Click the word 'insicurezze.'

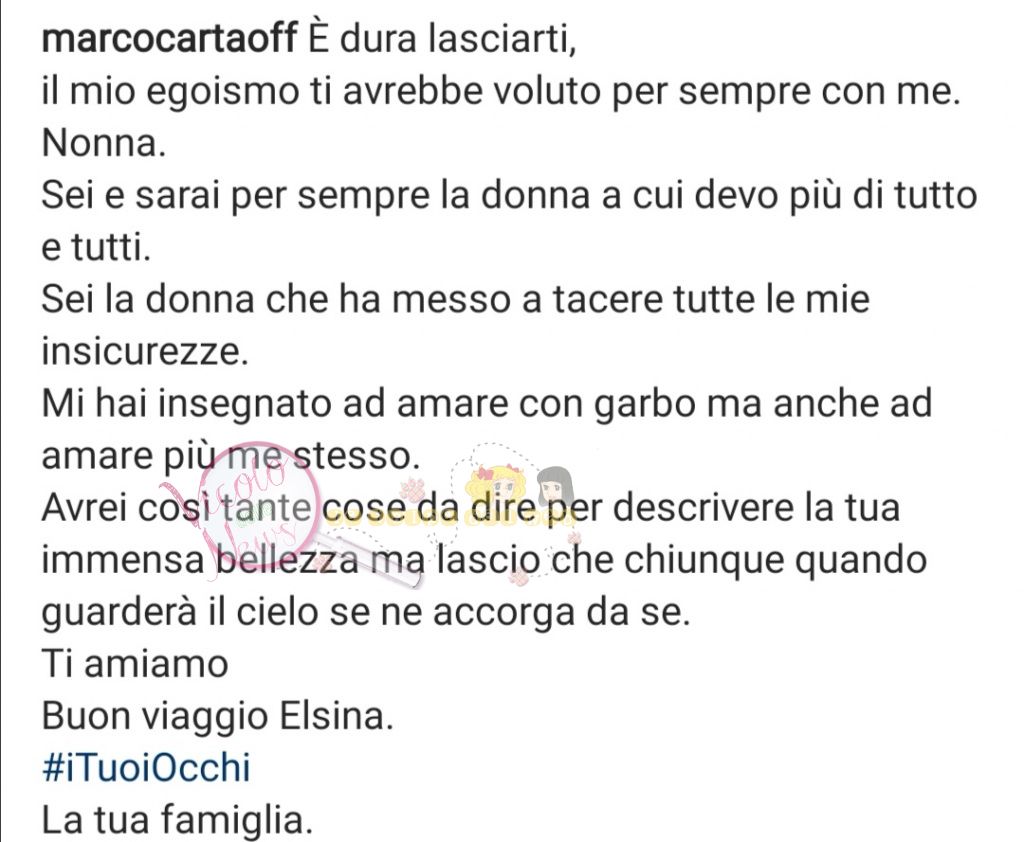click(145, 351)
